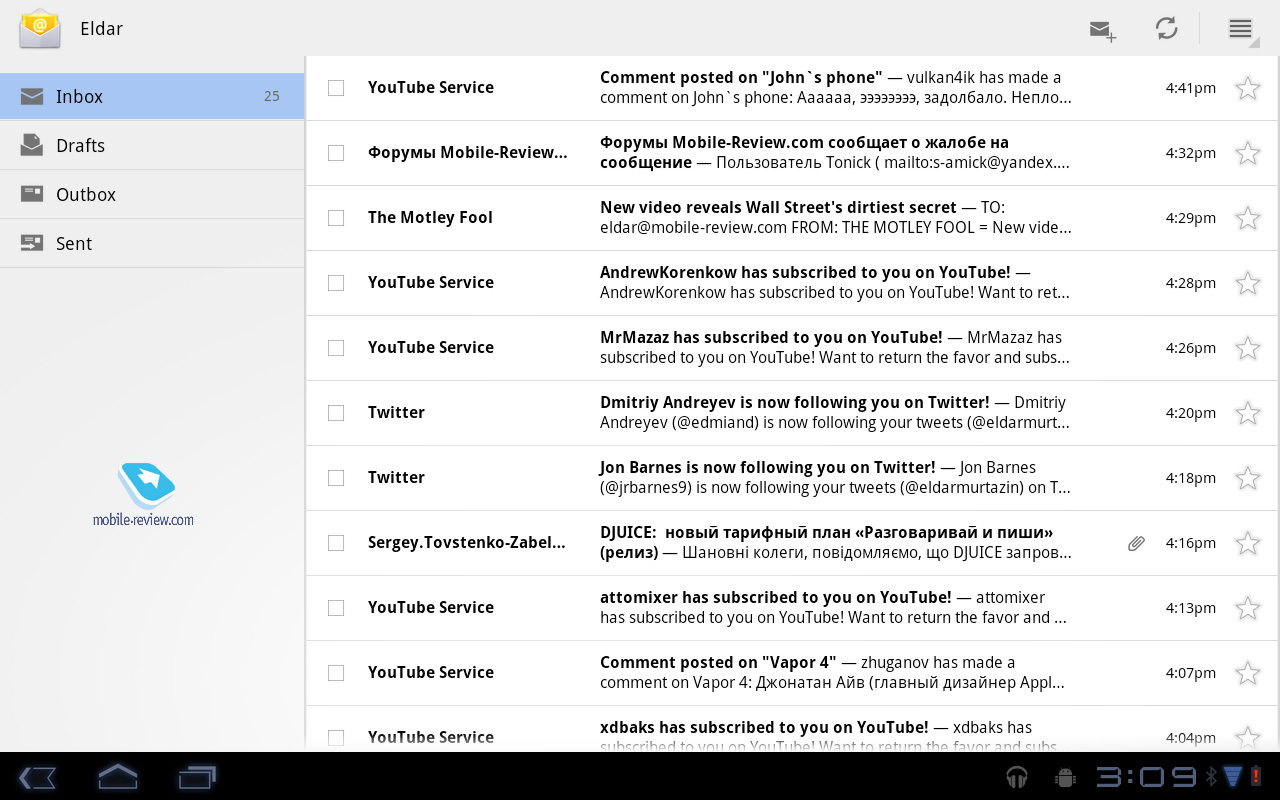The height and width of the screenshot is (800, 1280).
Task: Tap the 4:07pm timestamp
Action: coord(1191,673)
